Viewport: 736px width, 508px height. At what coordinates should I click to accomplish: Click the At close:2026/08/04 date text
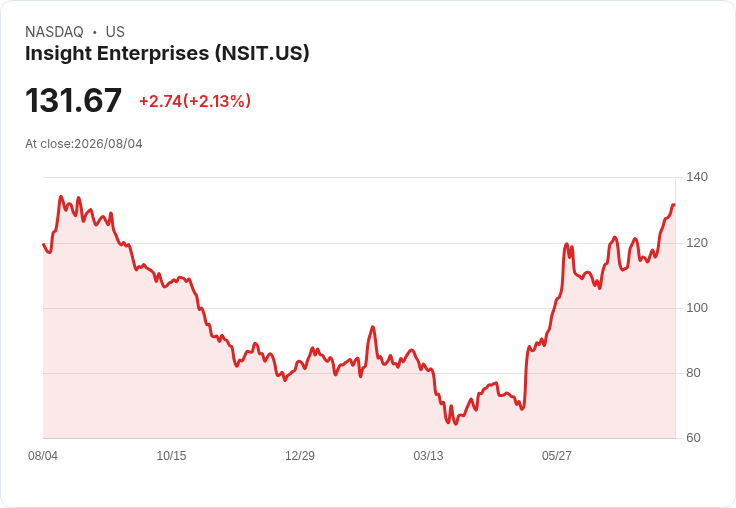(x=84, y=144)
